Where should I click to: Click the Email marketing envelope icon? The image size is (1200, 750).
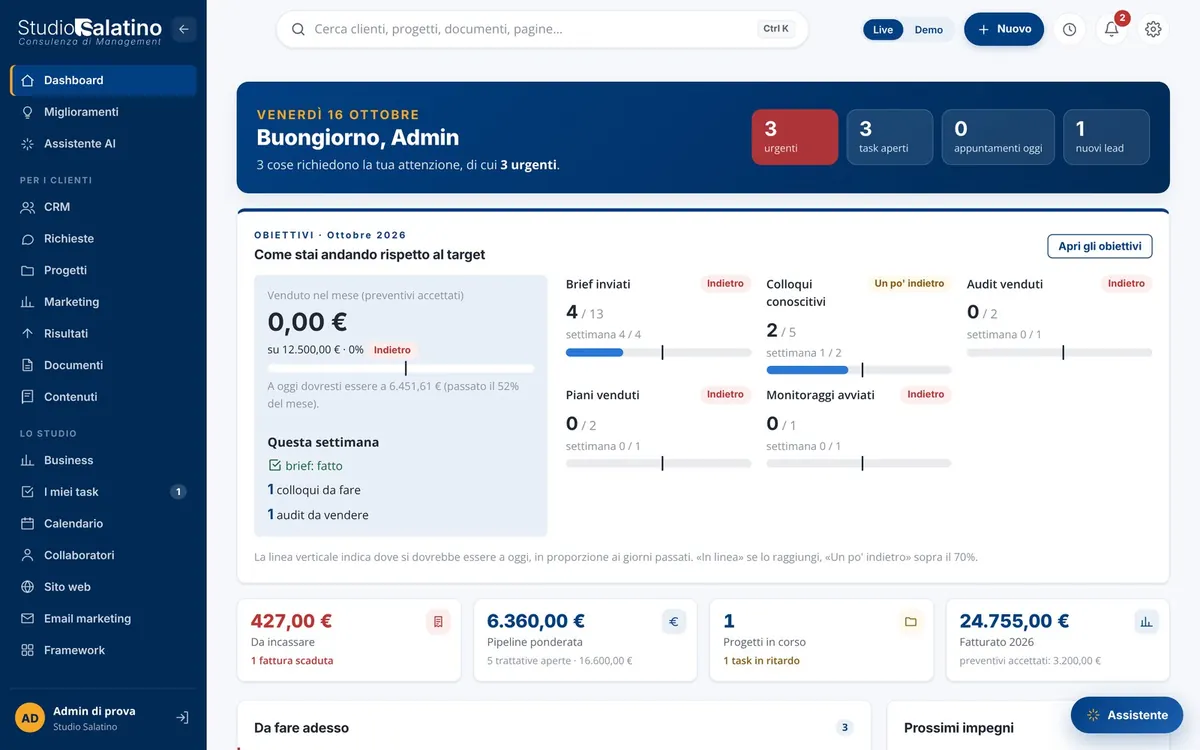click(x=27, y=619)
